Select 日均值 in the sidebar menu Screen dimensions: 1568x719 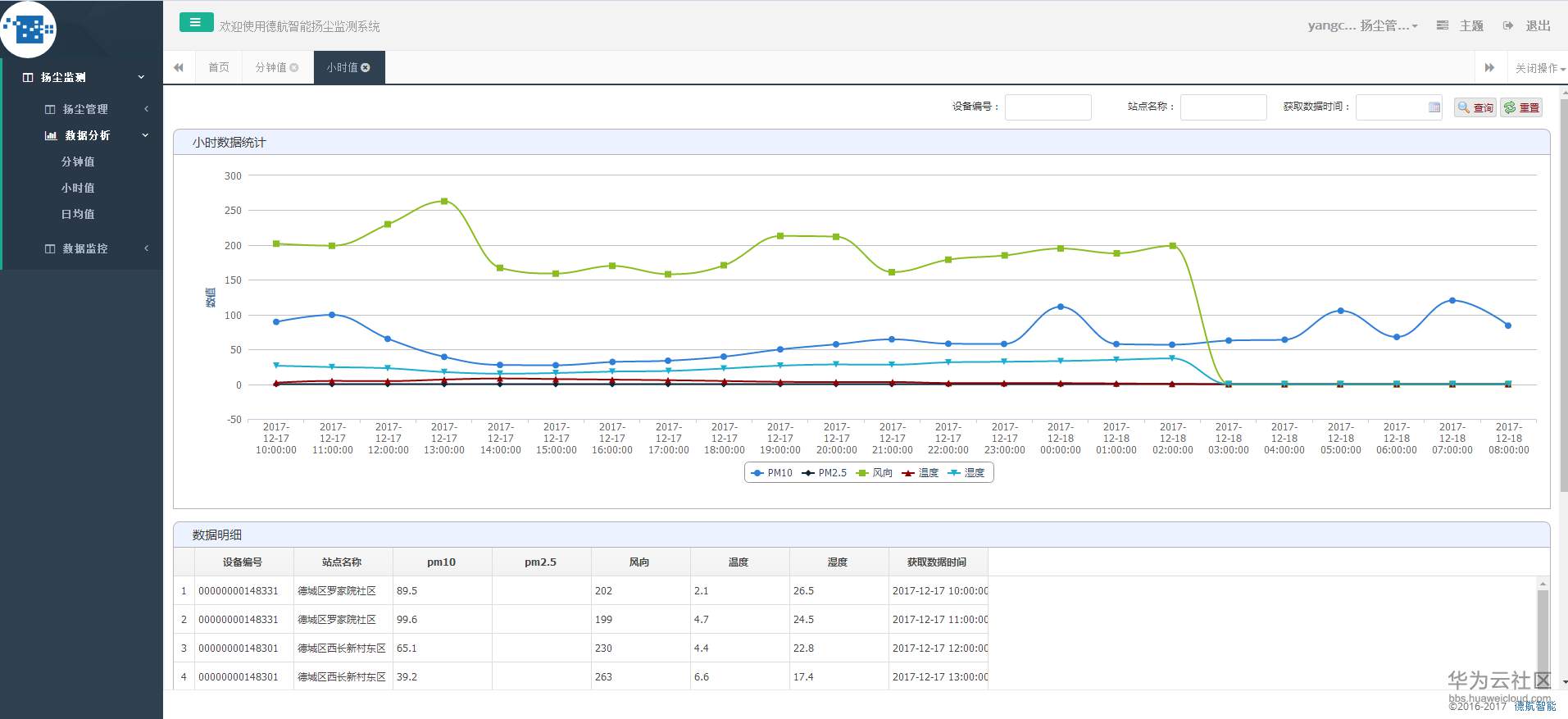click(x=78, y=214)
